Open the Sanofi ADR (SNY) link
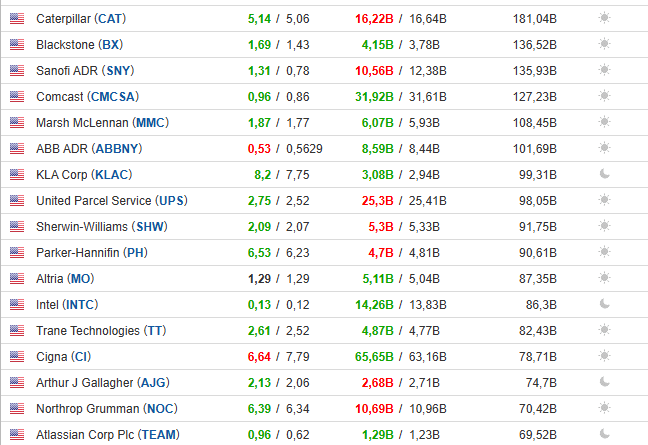 point(83,70)
